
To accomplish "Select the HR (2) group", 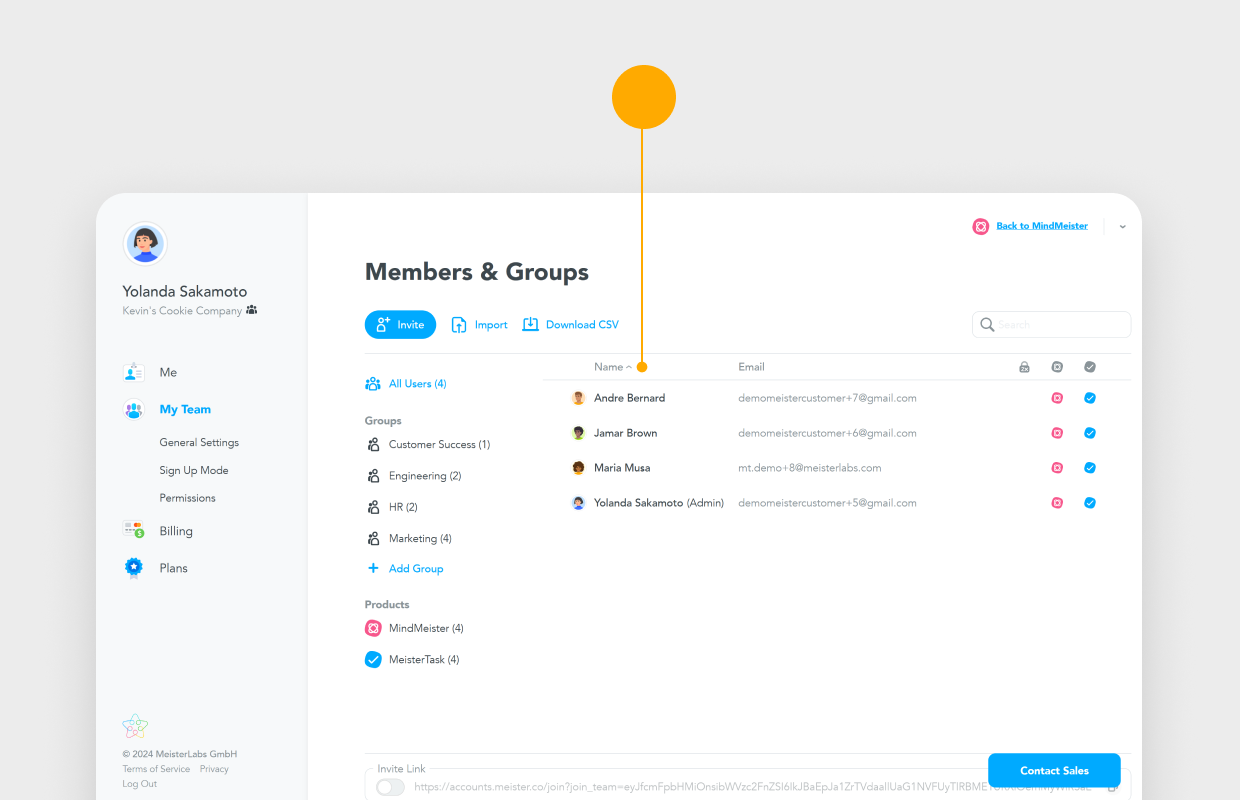I will pos(403,507).
